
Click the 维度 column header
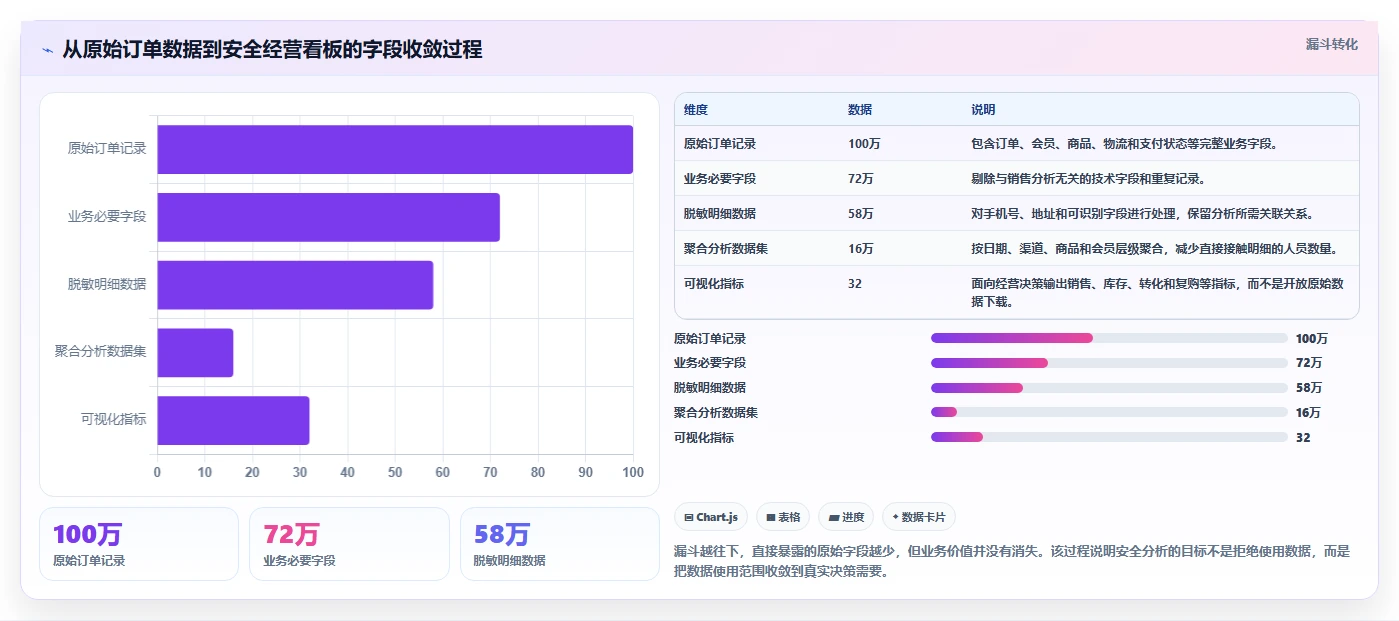coord(696,109)
